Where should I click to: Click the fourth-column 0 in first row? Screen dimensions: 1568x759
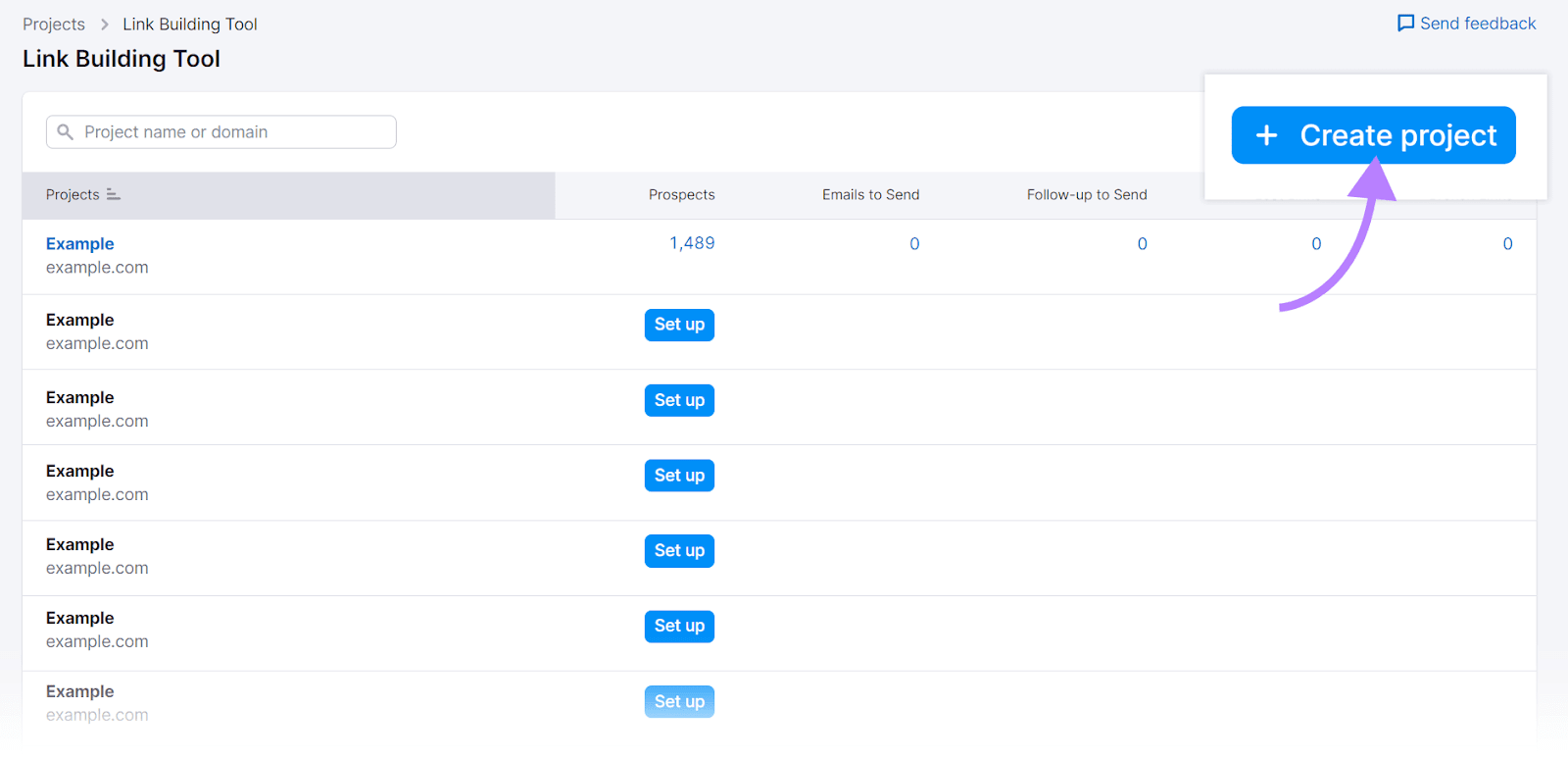1316,244
